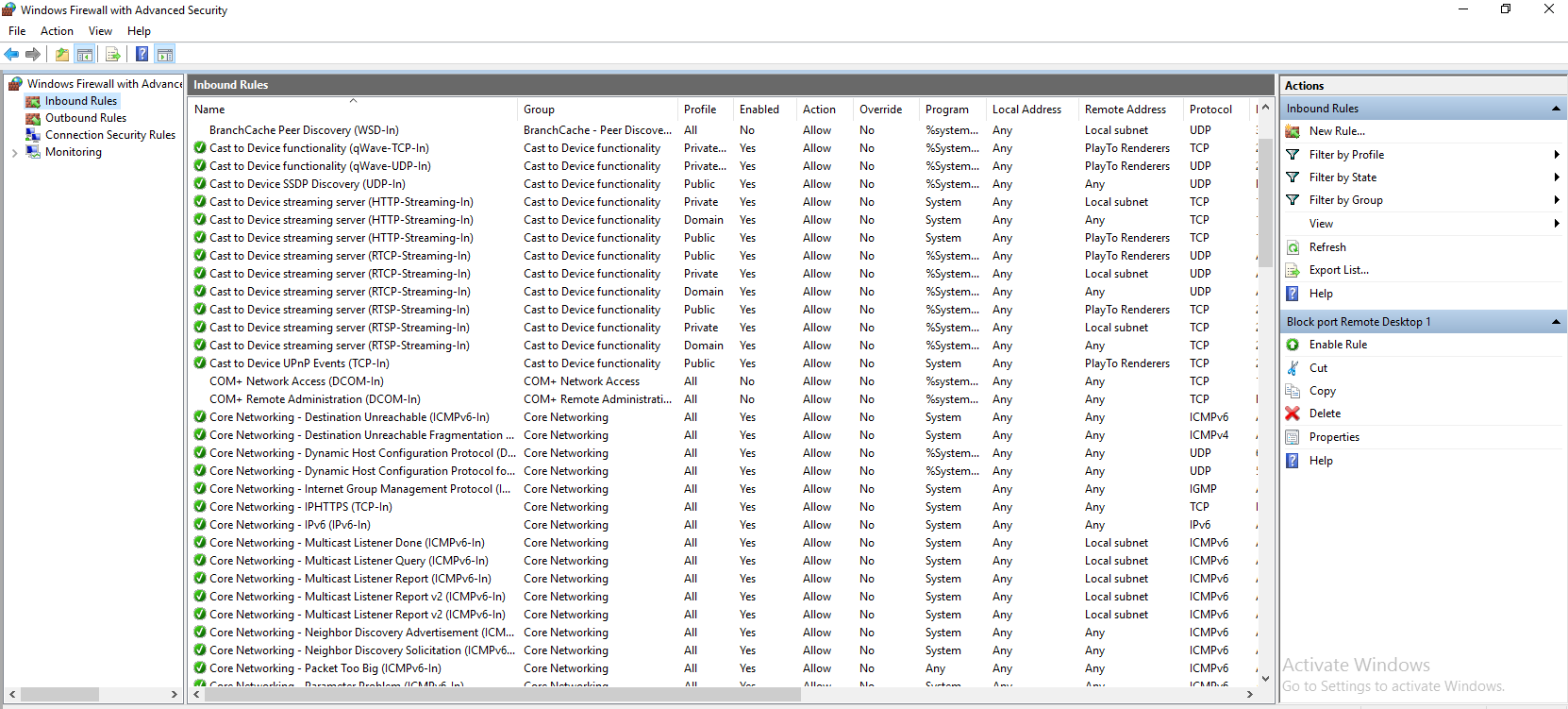Click the red Delete action
Viewport: 1568px width, 709px height.
click(1325, 414)
